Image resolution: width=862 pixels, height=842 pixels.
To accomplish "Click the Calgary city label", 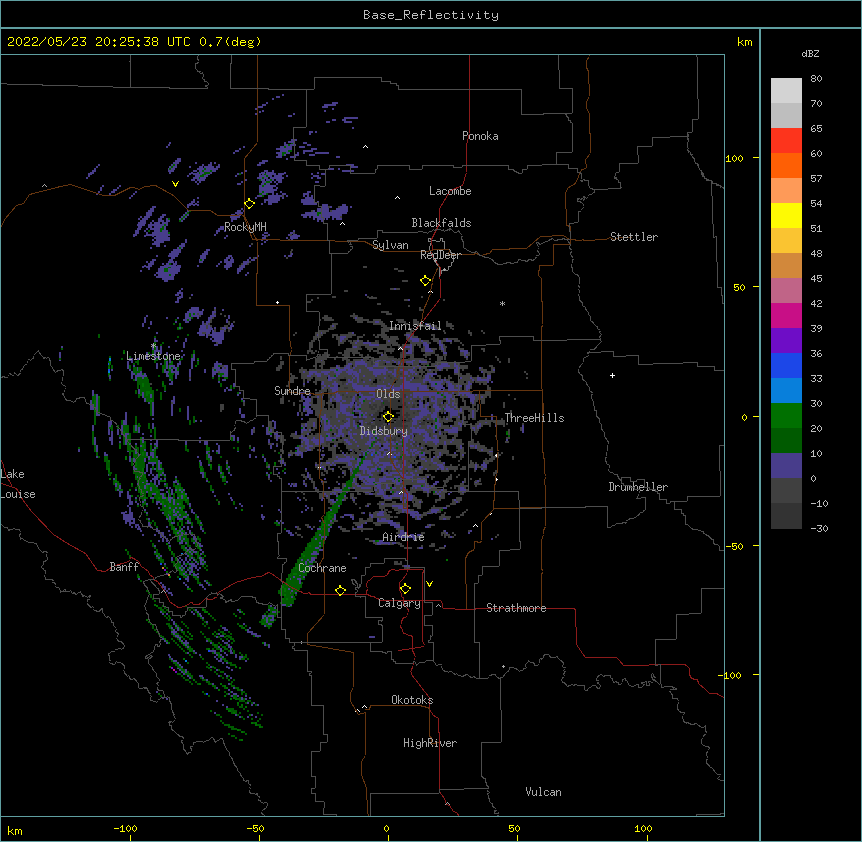I will pyautogui.click(x=399, y=603).
